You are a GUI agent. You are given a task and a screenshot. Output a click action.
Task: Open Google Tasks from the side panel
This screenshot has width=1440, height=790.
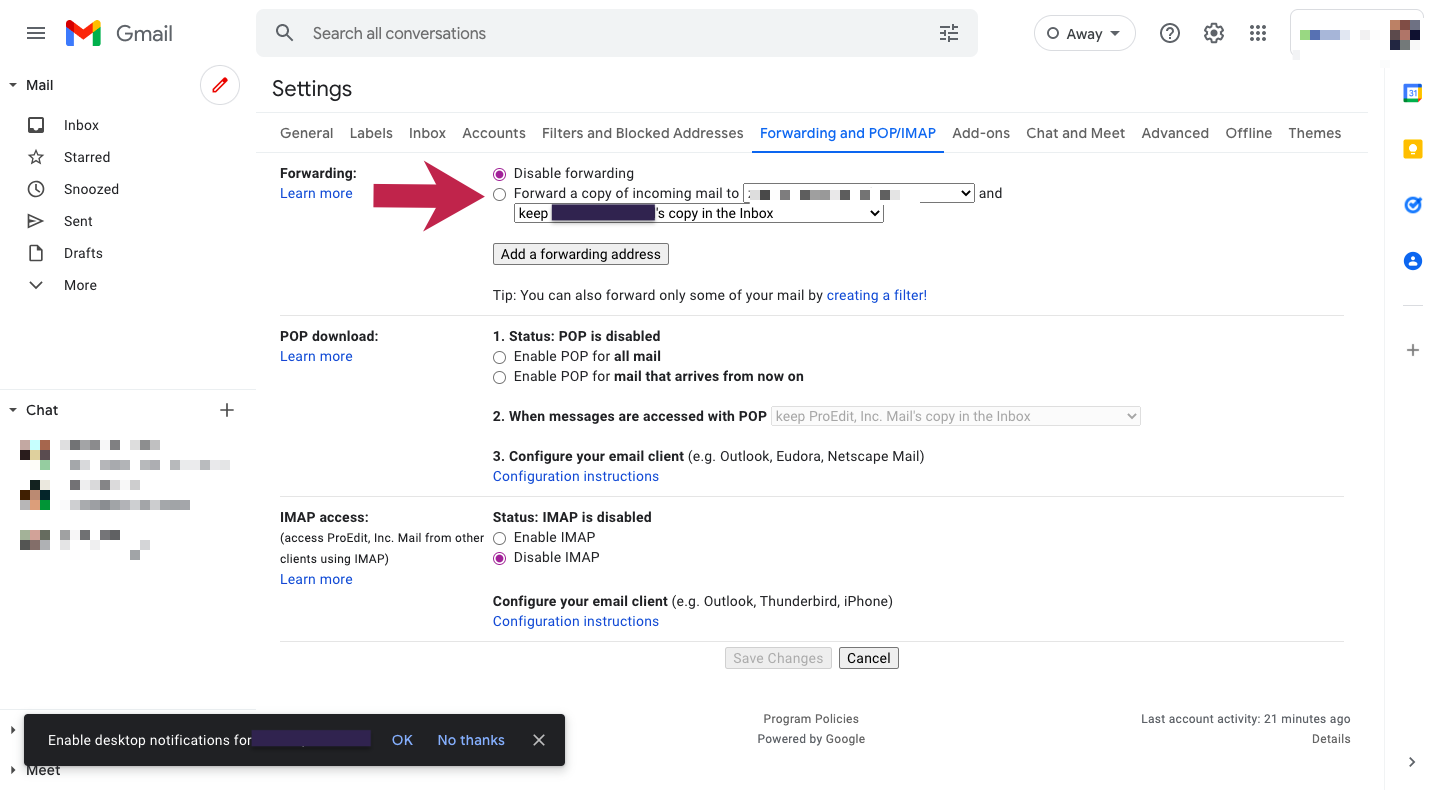tap(1412, 204)
